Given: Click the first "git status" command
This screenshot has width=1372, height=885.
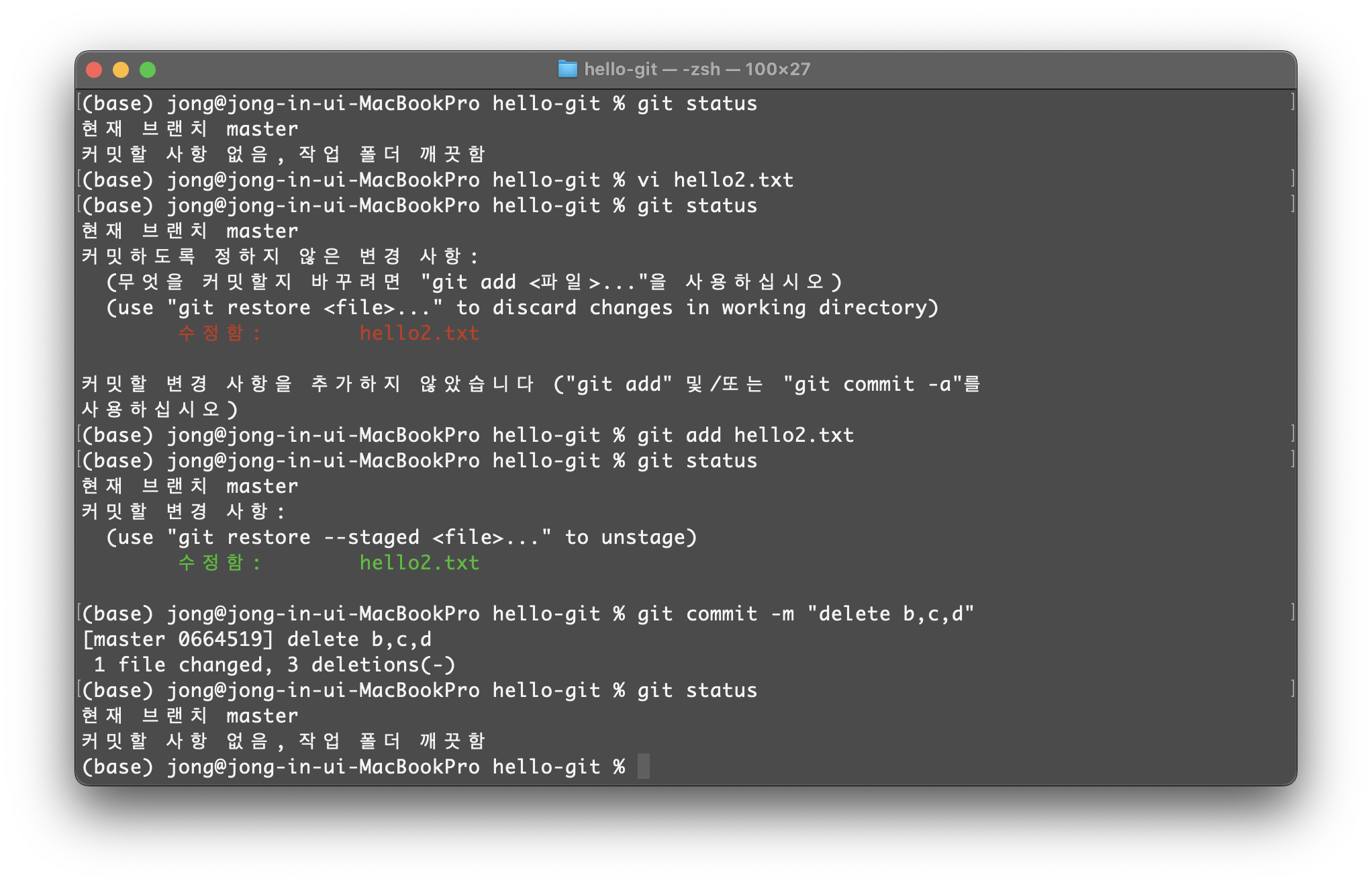Looking at the screenshot, I should 697,103.
